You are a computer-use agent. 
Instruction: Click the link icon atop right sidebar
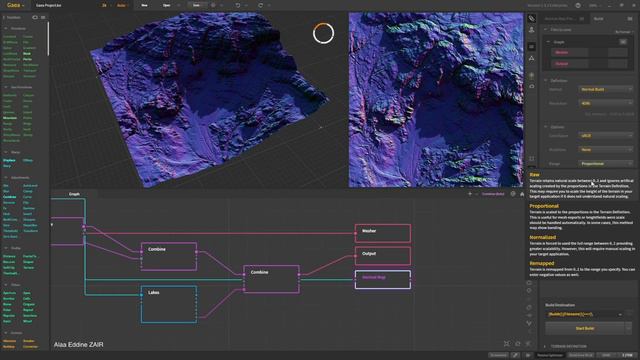pyautogui.click(x=531, y=18)
